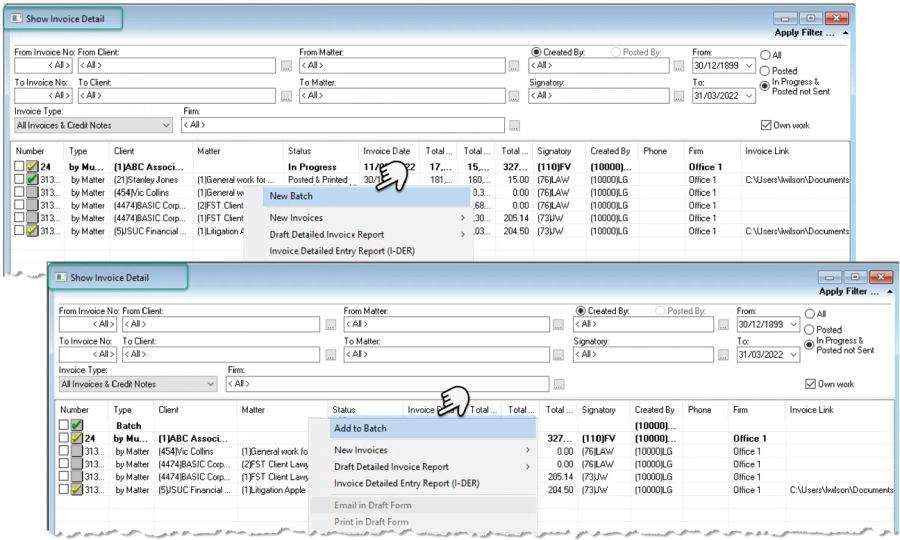This screenshot has height=540, width=900.
Task: Click the Show Invoice Detail window icon in upper window
Action: coord(16,18)
